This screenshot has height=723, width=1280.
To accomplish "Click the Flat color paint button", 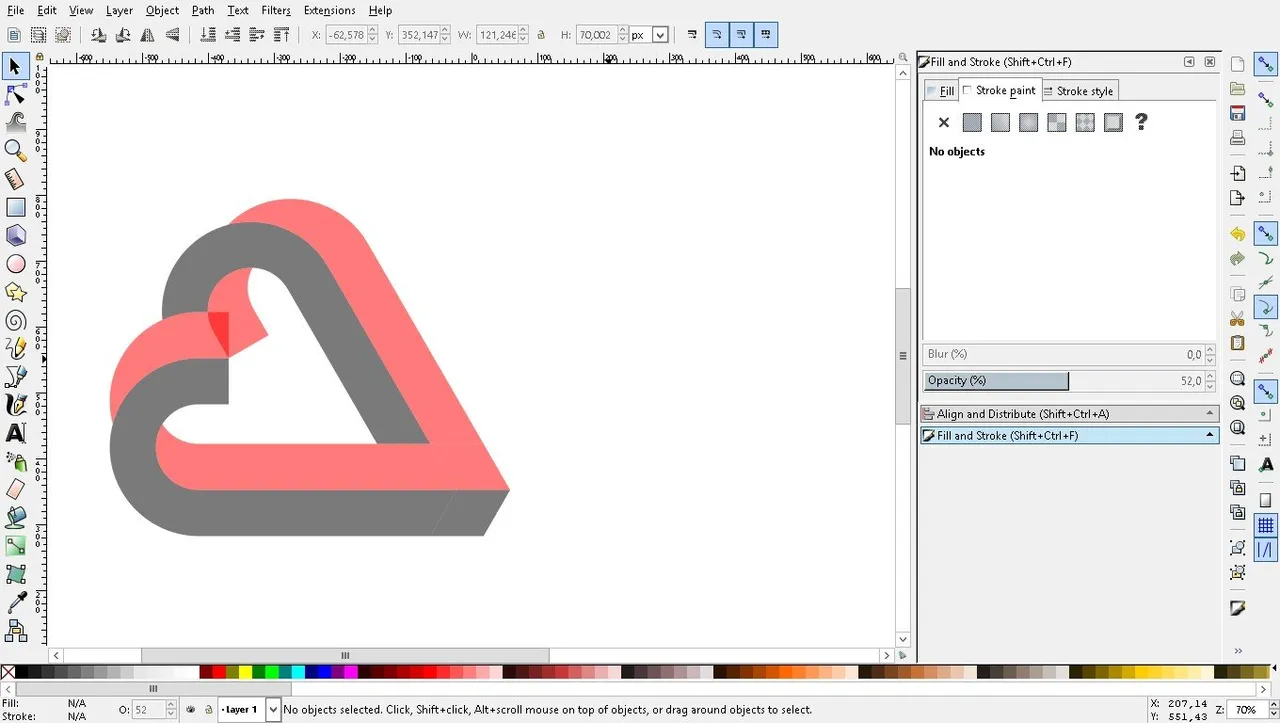I will [x=972, y=123].
